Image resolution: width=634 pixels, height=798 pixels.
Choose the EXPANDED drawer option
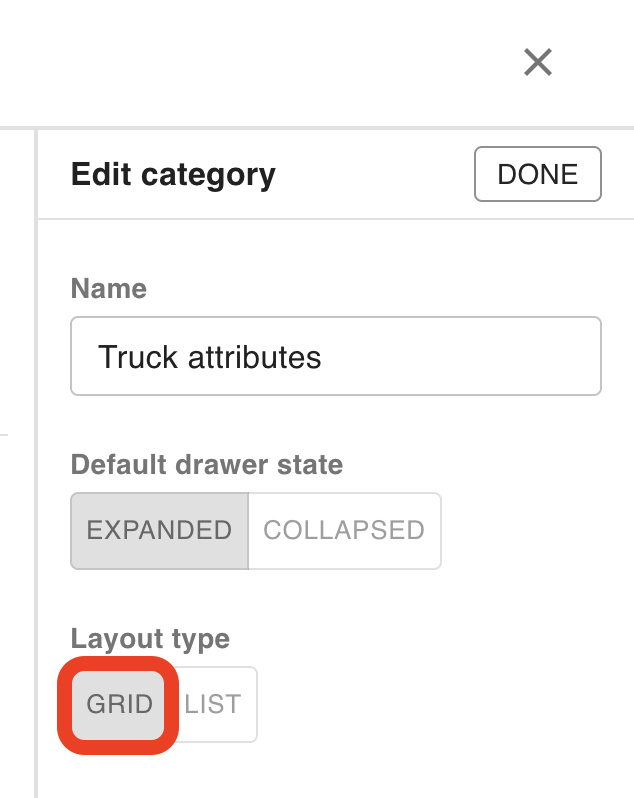tap(159, 530)
